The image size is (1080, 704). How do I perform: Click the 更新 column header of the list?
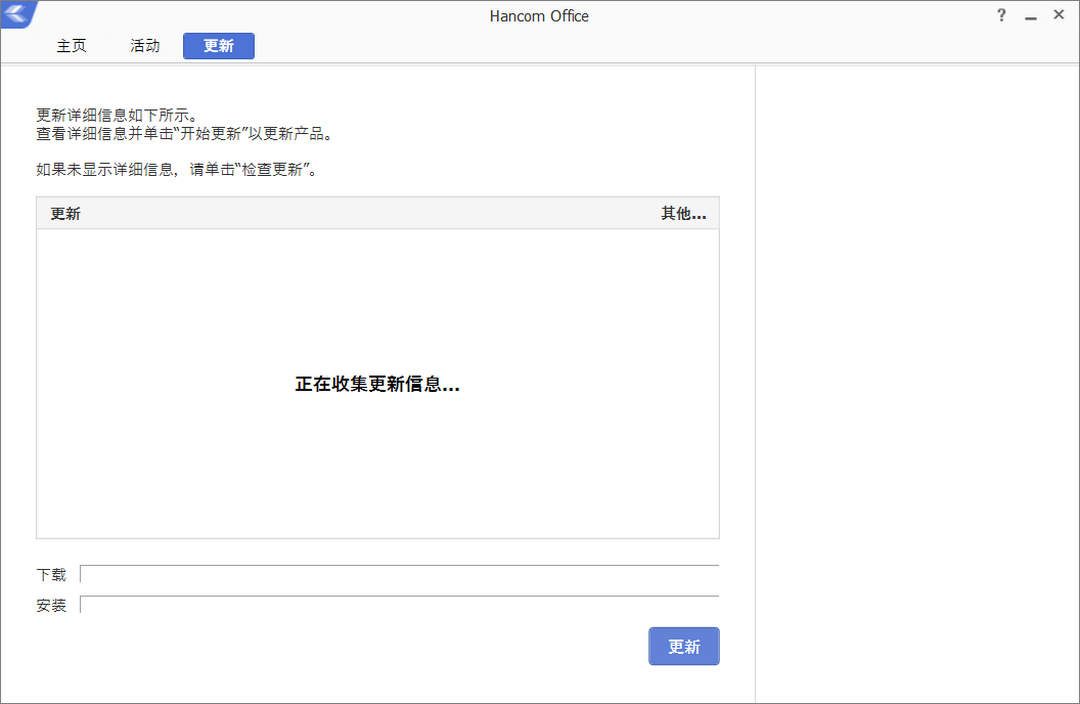(65, 213)
